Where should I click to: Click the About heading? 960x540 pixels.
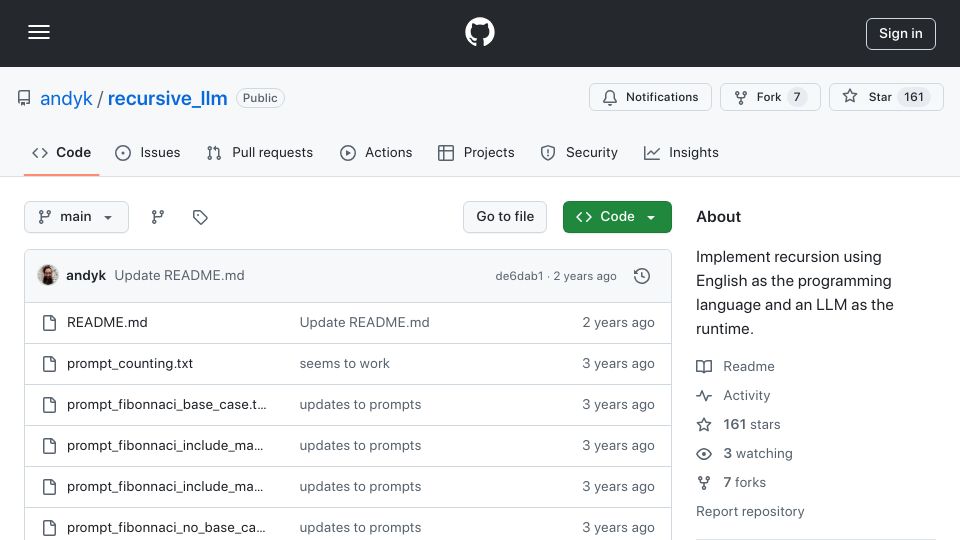tap(718, 217)
